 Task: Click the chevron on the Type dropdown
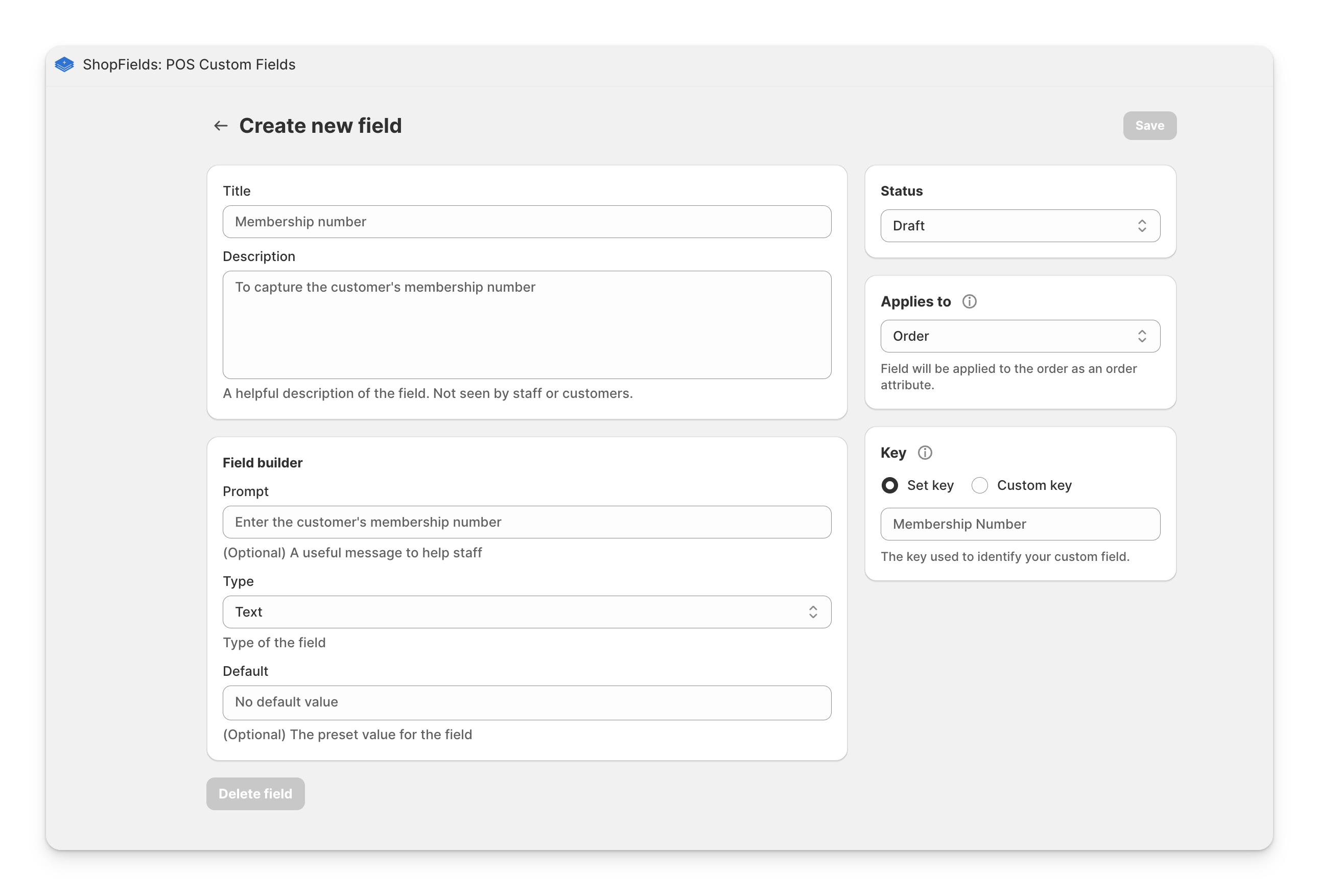pyautogui.click(x=813, y=612)
